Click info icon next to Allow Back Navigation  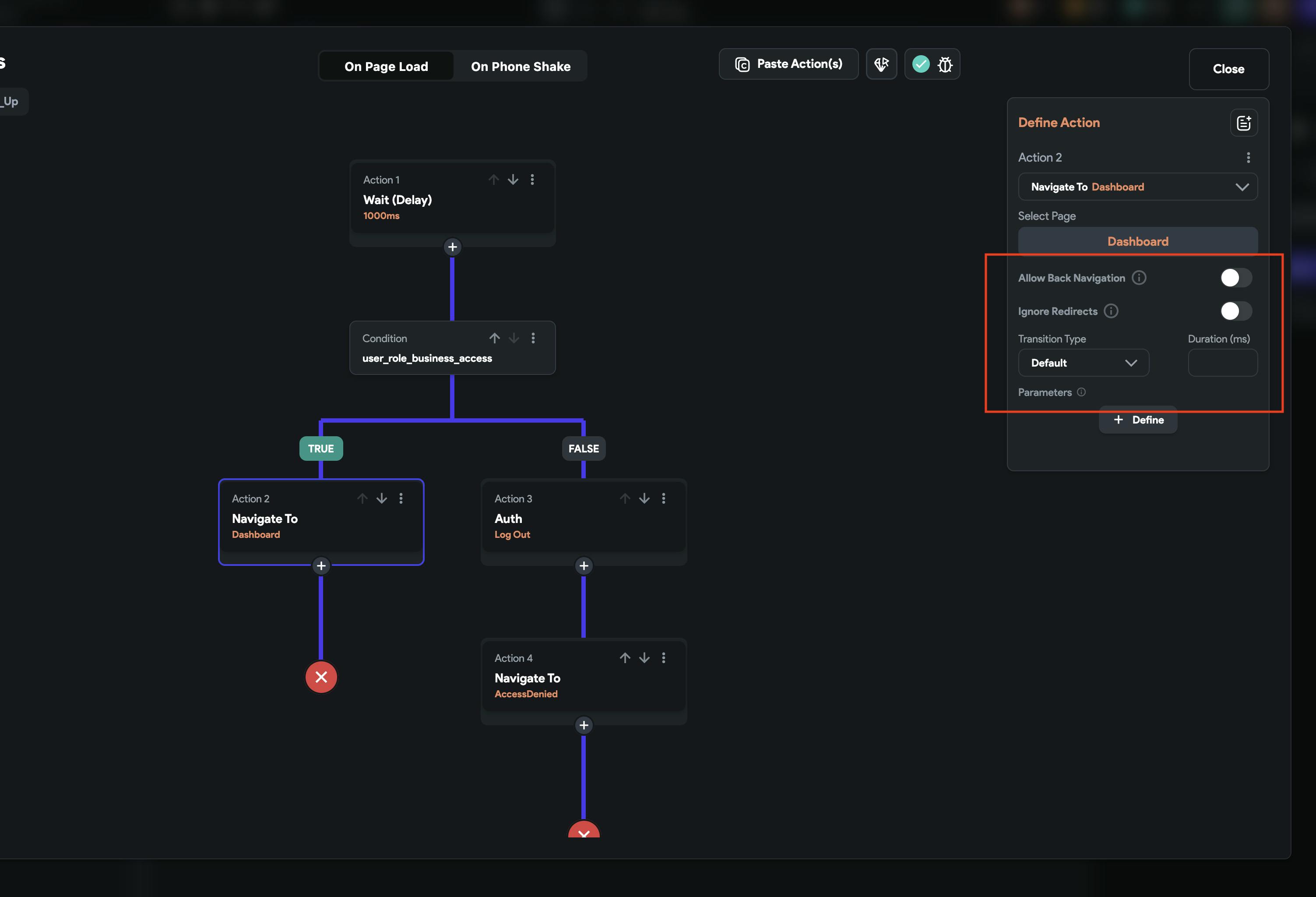pyautogui.click(x=1139, y=278)
